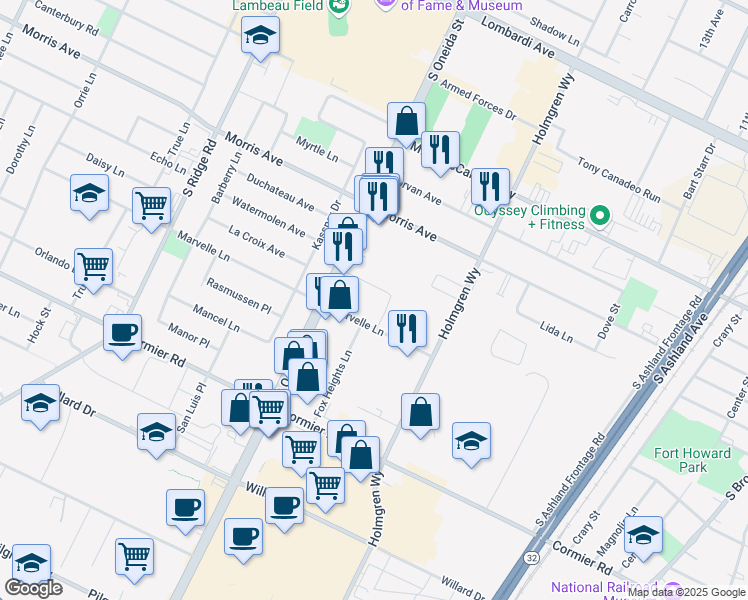Open the restaurant marker between Marvelle Ln and Holmgren Wy

(407, 332)
